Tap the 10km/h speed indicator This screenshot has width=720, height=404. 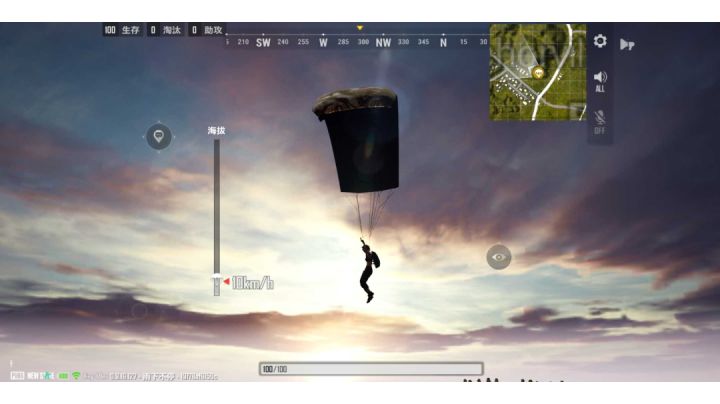click(x=252, y=283)
